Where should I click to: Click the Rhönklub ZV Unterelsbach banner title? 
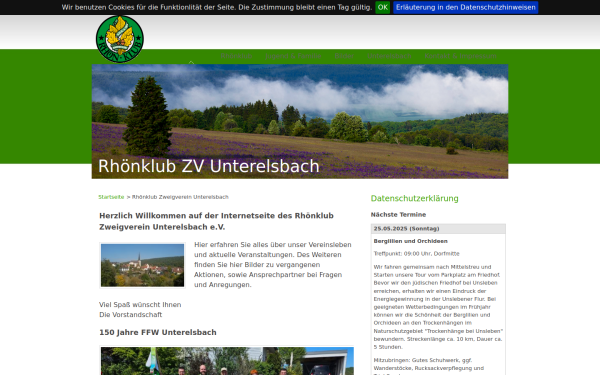pos(209,166)
